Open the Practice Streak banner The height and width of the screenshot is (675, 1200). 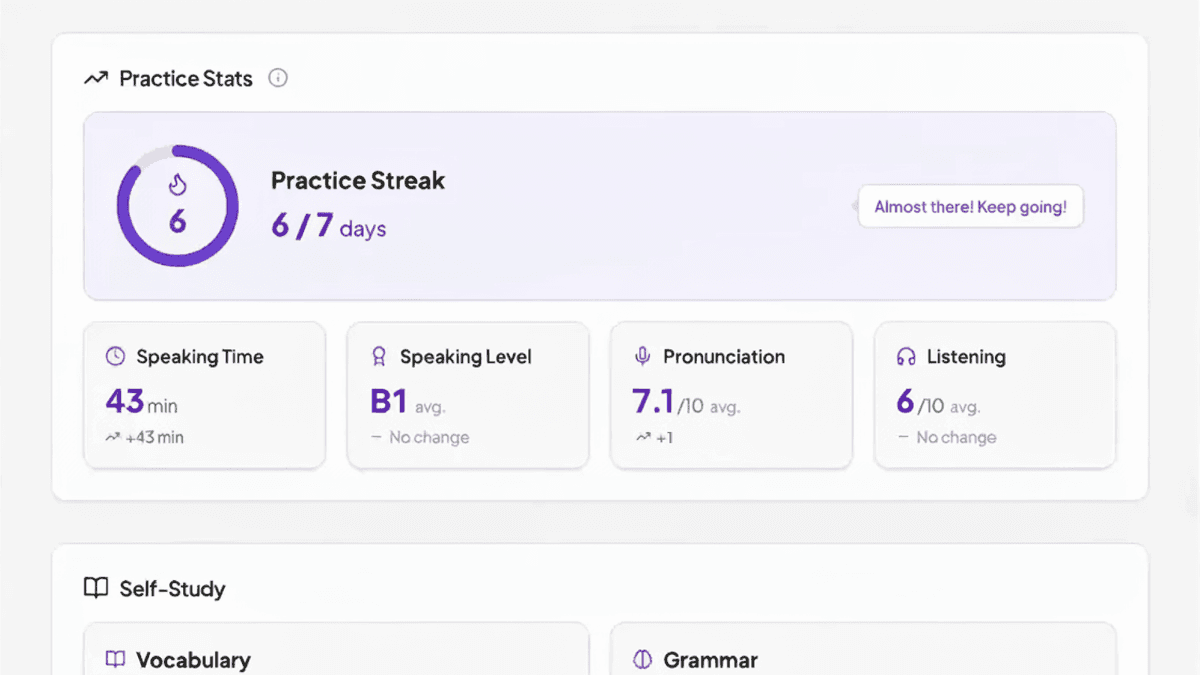600,206
